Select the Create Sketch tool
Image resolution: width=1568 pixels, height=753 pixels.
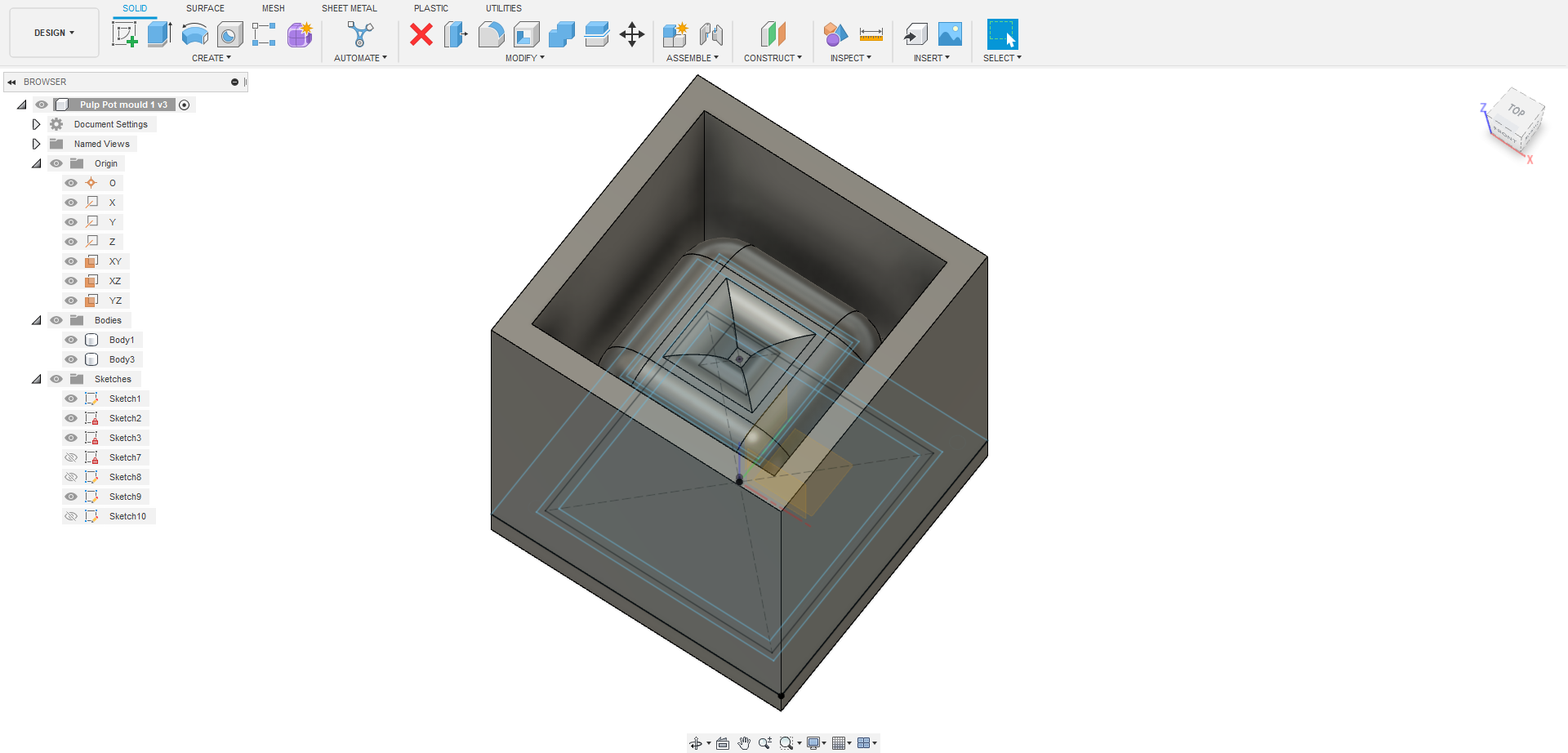(x=124, y=34)
